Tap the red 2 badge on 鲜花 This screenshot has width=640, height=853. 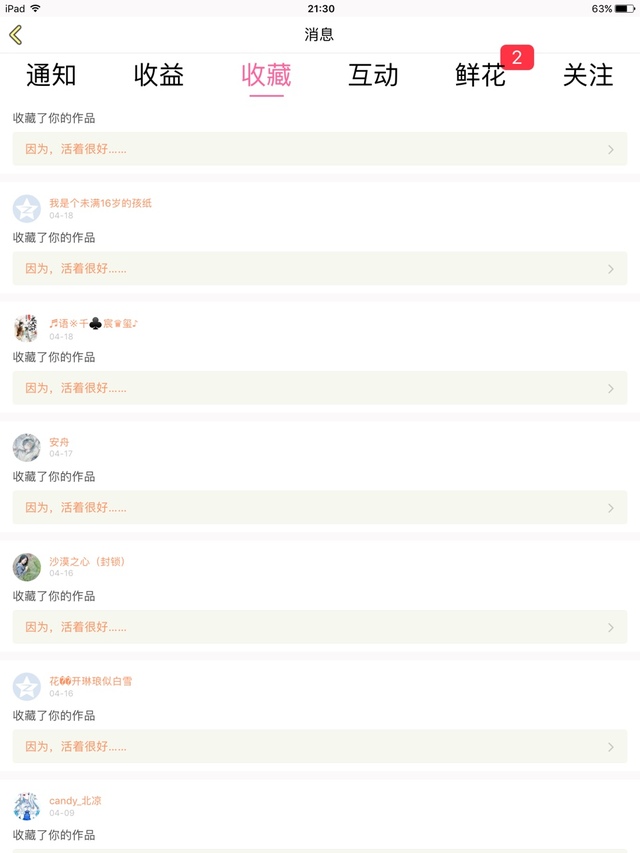[x=517, y=58]
